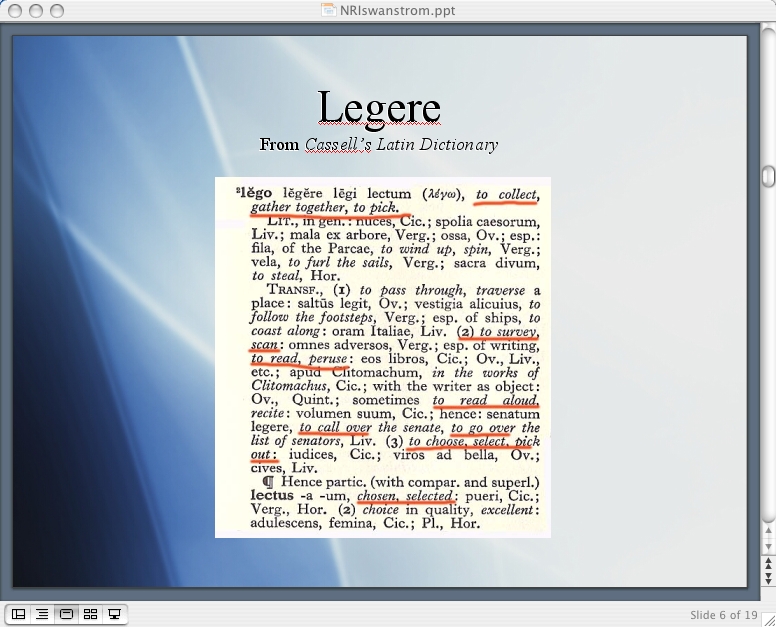Click the Slide 6 of 19 indicator
This screenshot has width=776, height=627.
coord(724,615)
